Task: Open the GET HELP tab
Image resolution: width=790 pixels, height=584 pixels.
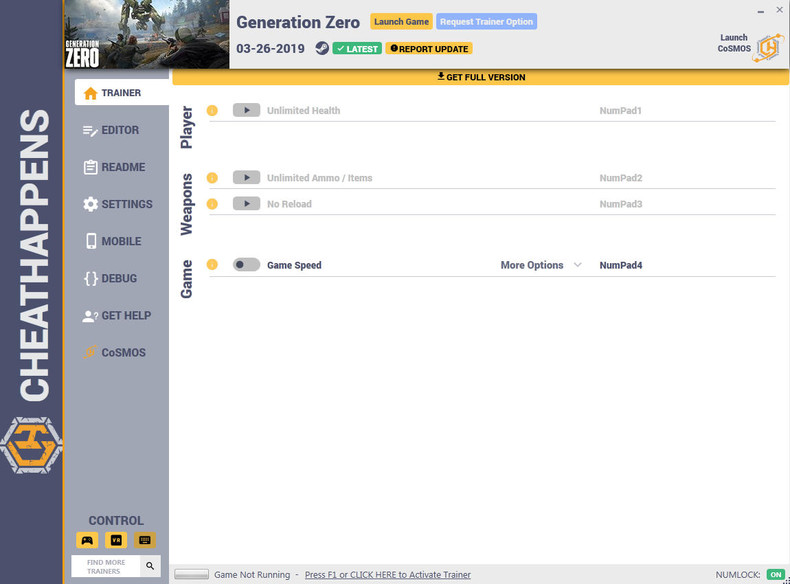Action: [x=119, y=316]
